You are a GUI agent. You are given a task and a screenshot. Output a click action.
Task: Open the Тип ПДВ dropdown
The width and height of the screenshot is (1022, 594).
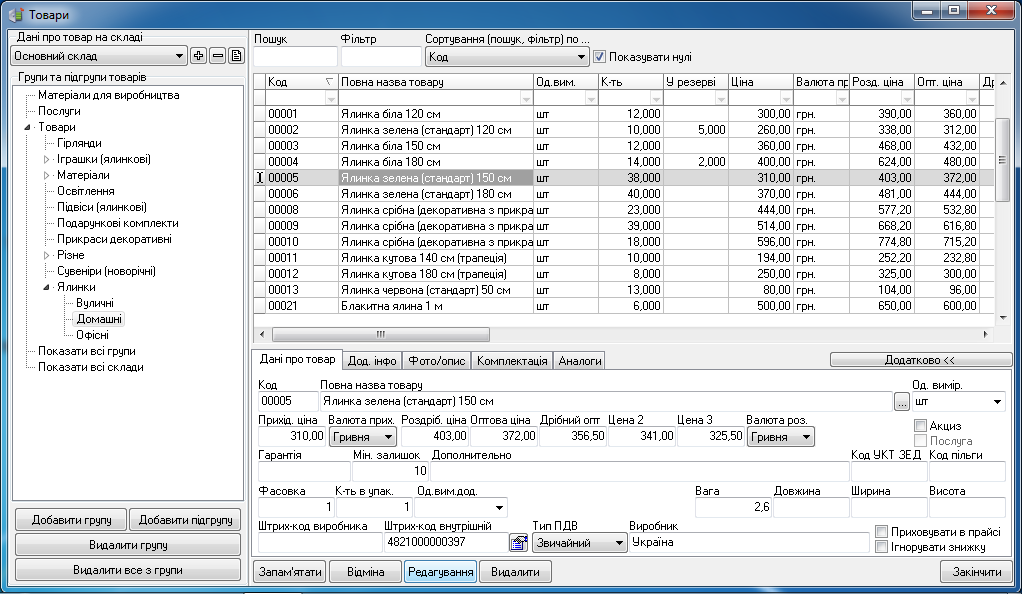coord(619,543)
